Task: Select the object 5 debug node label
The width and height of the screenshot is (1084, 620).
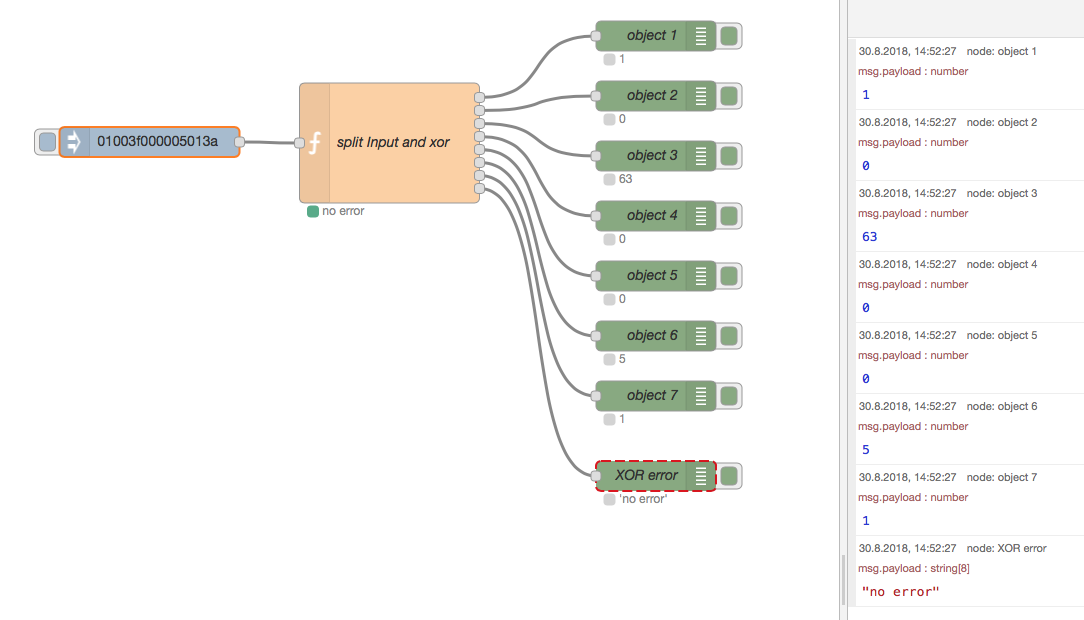Action: pyautogui.click(x=652, y=276)
